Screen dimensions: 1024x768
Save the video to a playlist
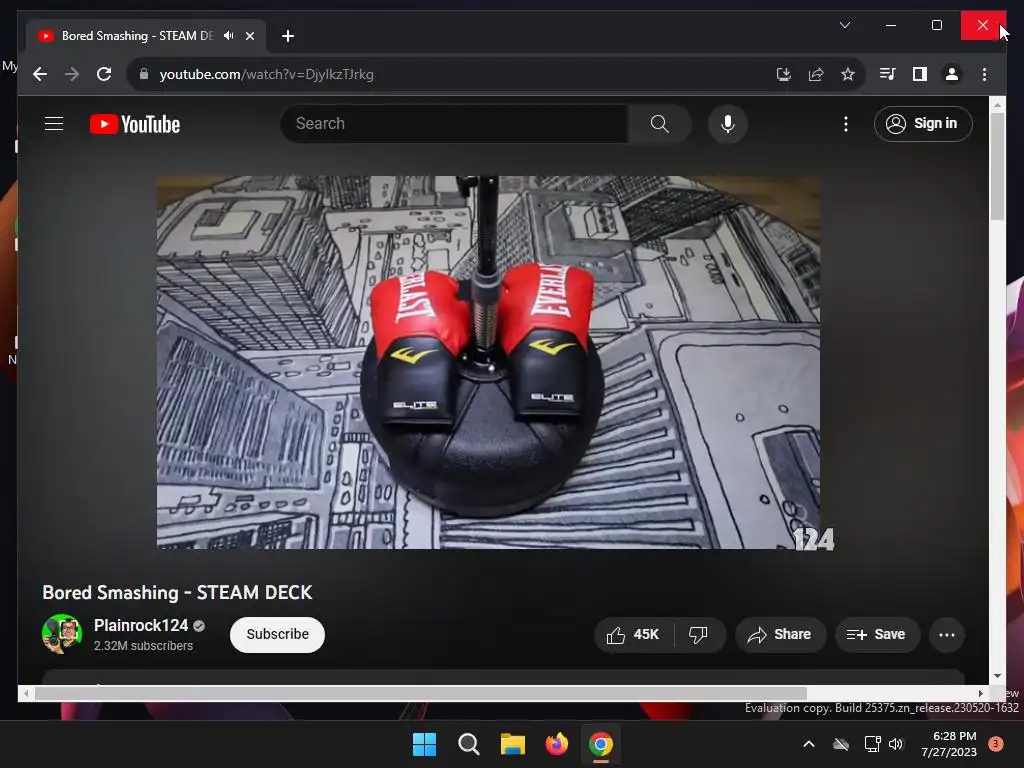point(877,635)
